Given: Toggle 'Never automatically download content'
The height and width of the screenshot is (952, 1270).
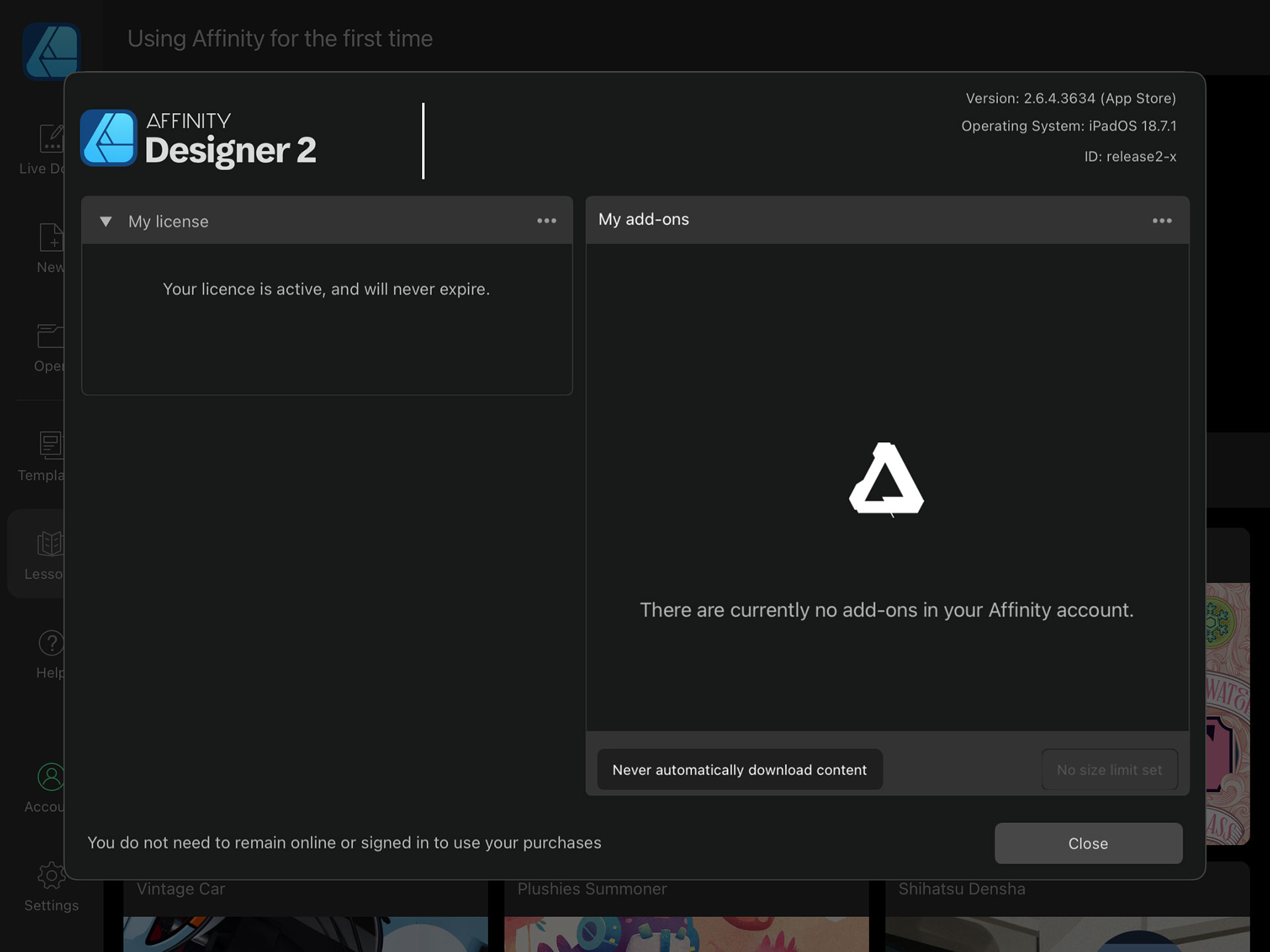Looking at the screenshot, I should 739,770.
